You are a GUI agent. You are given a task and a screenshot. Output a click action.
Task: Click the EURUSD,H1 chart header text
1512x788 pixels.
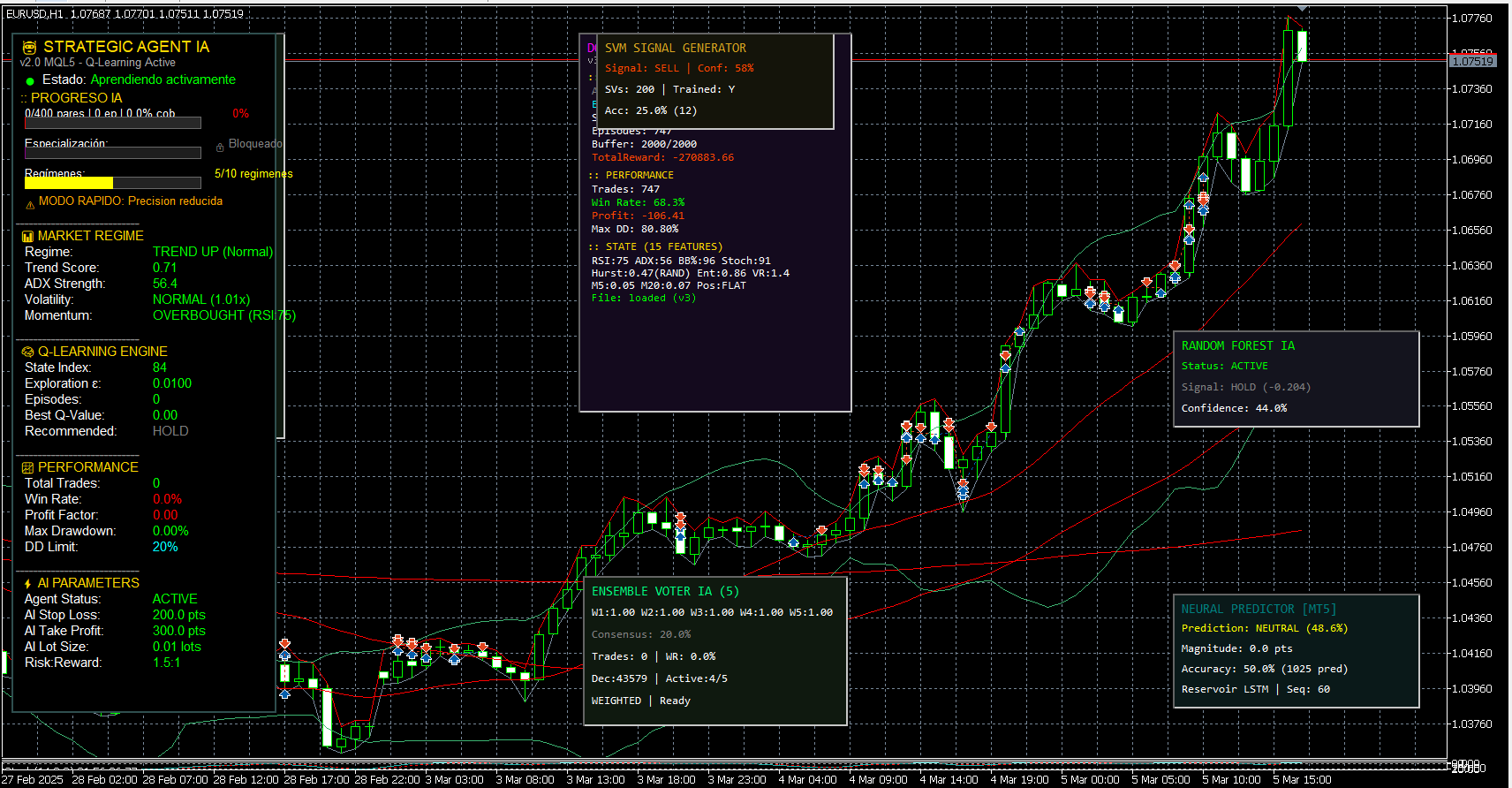click(35, 14)
